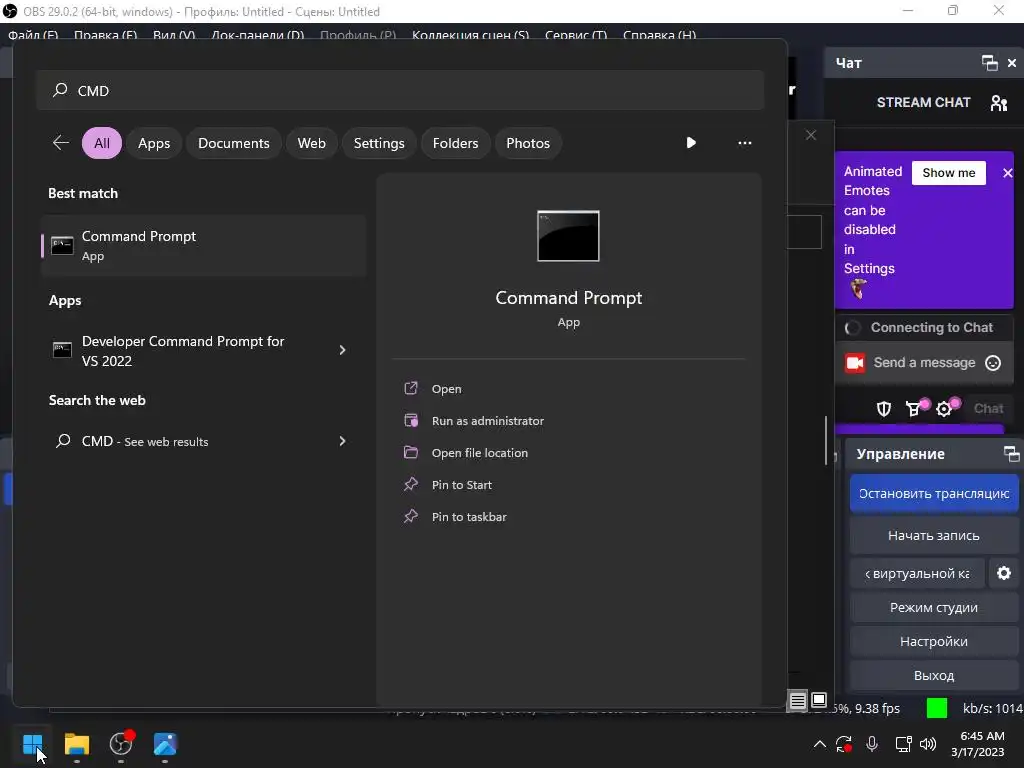The image size is (1024, 768).
Task: Undock the Чат panel
Action: tap(989, 63)
